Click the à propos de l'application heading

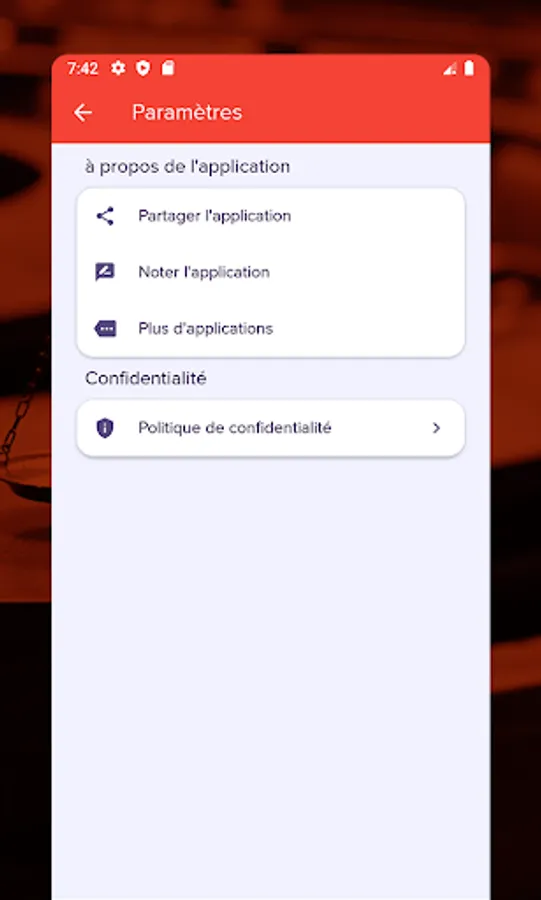point(188,167)
